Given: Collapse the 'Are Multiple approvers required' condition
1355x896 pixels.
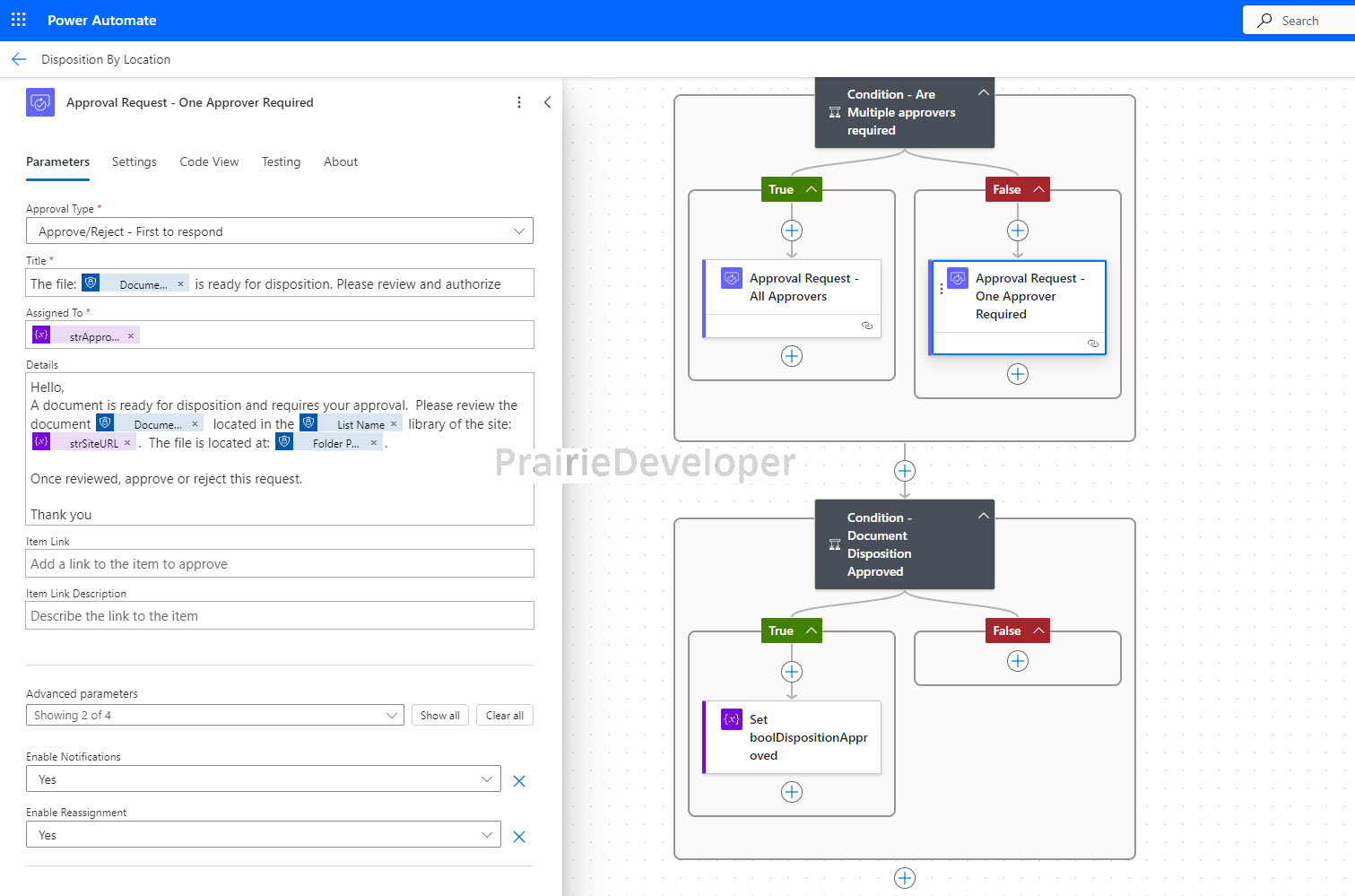Looking at the screenshot, I should coord(984,92).
